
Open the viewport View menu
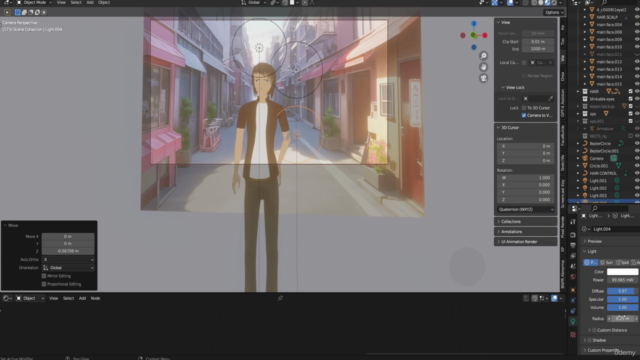pyautogui.click(x=61, y=2)
